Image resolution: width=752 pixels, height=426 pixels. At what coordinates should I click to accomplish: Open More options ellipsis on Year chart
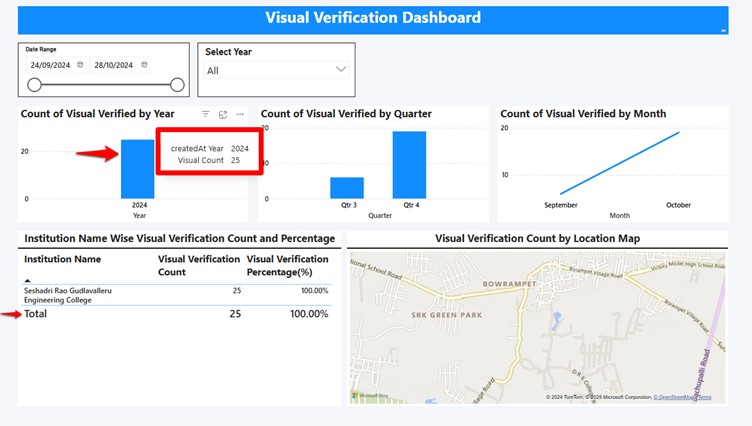click(240, 115)
